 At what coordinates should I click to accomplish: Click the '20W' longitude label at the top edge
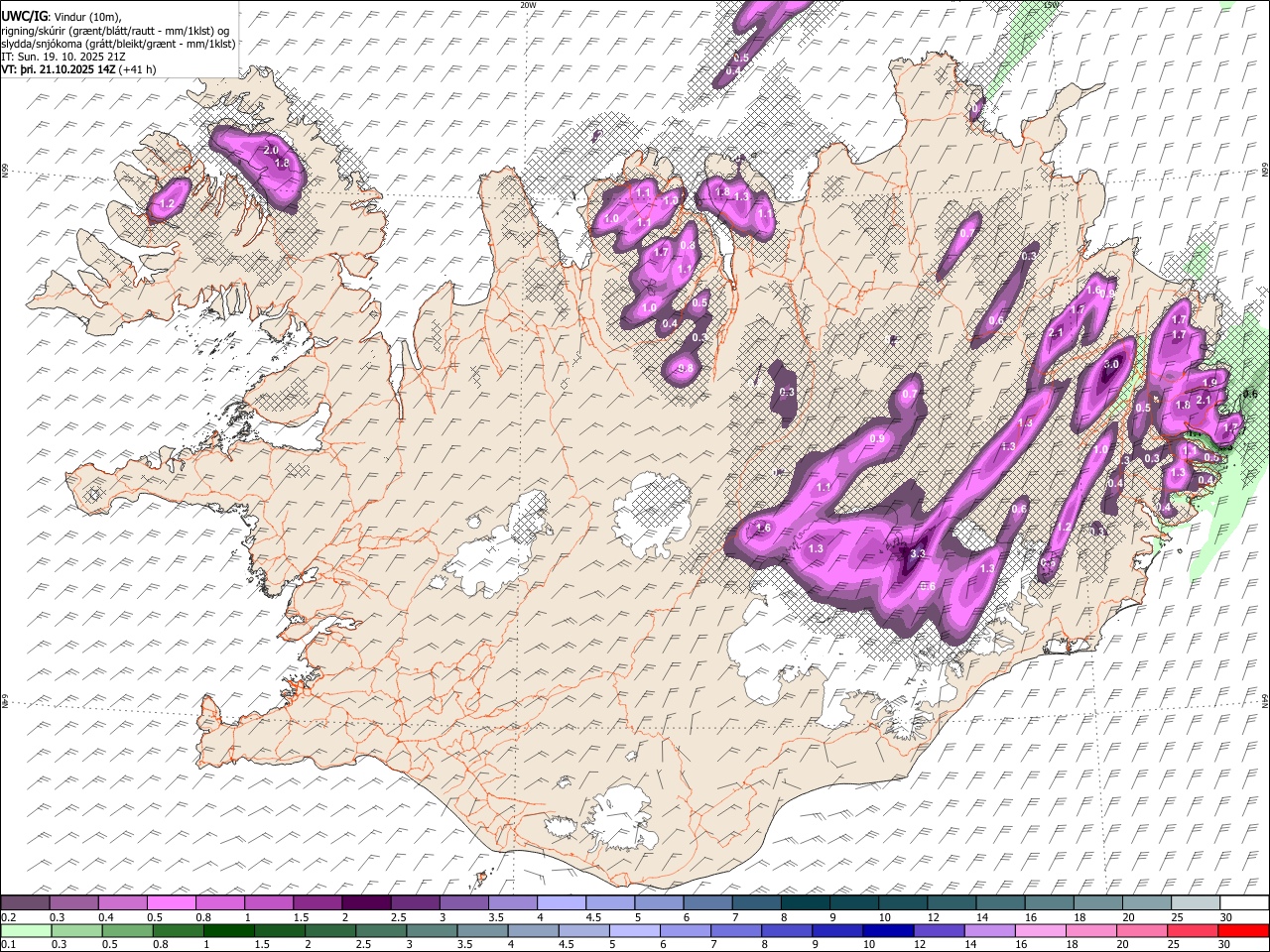[x=528, y=5]
